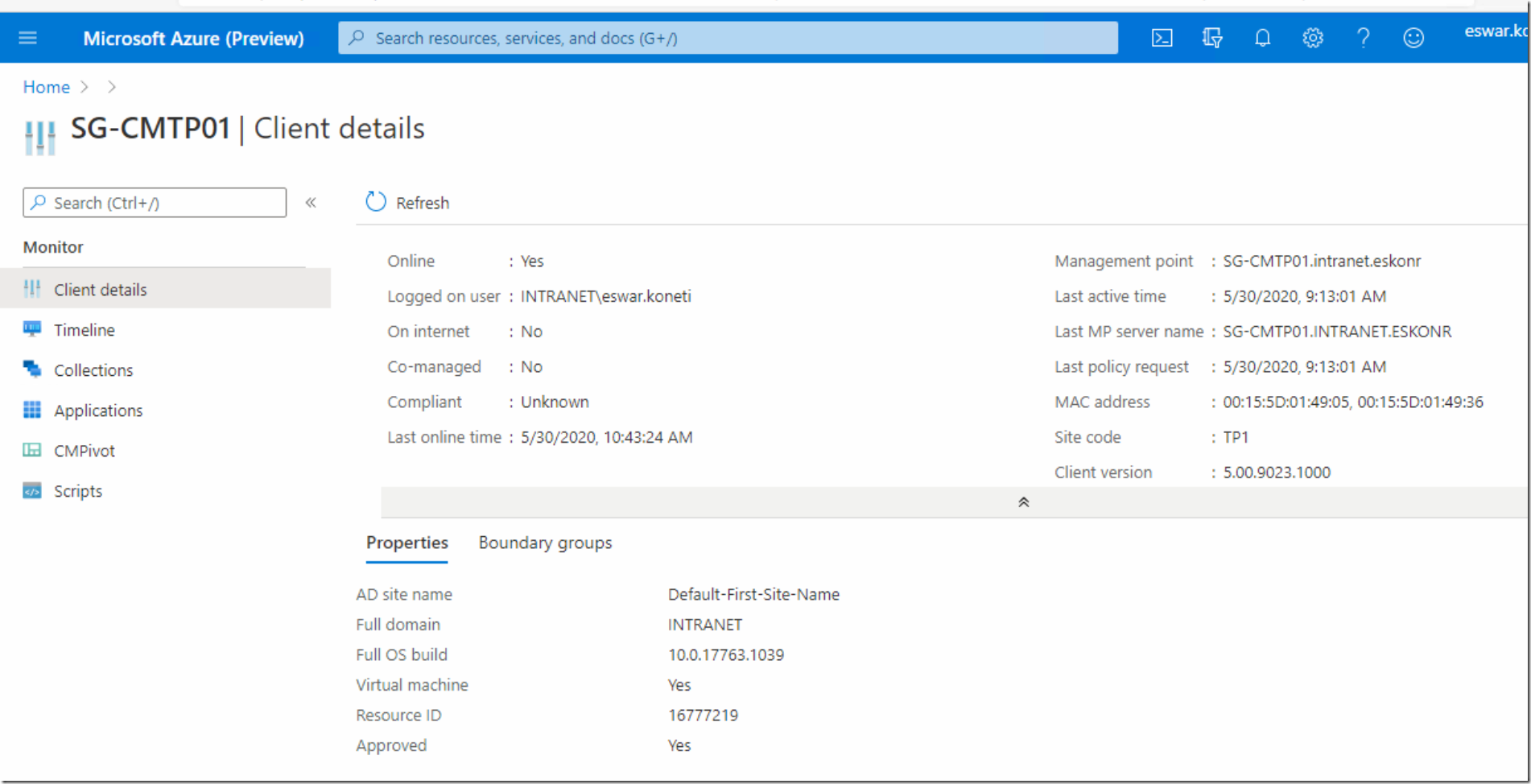Select Resource ID 16777219
This screenshot has width=1531, height=784.
[703, 715]
